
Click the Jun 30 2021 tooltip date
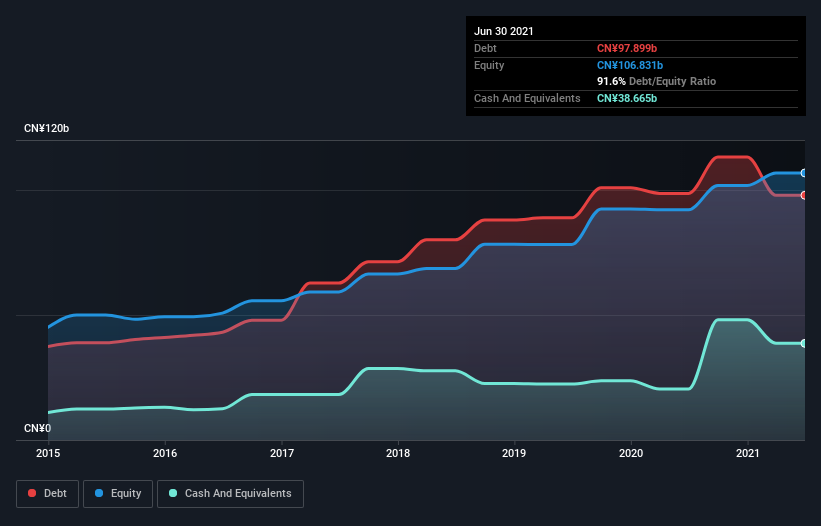pos(504,31)
